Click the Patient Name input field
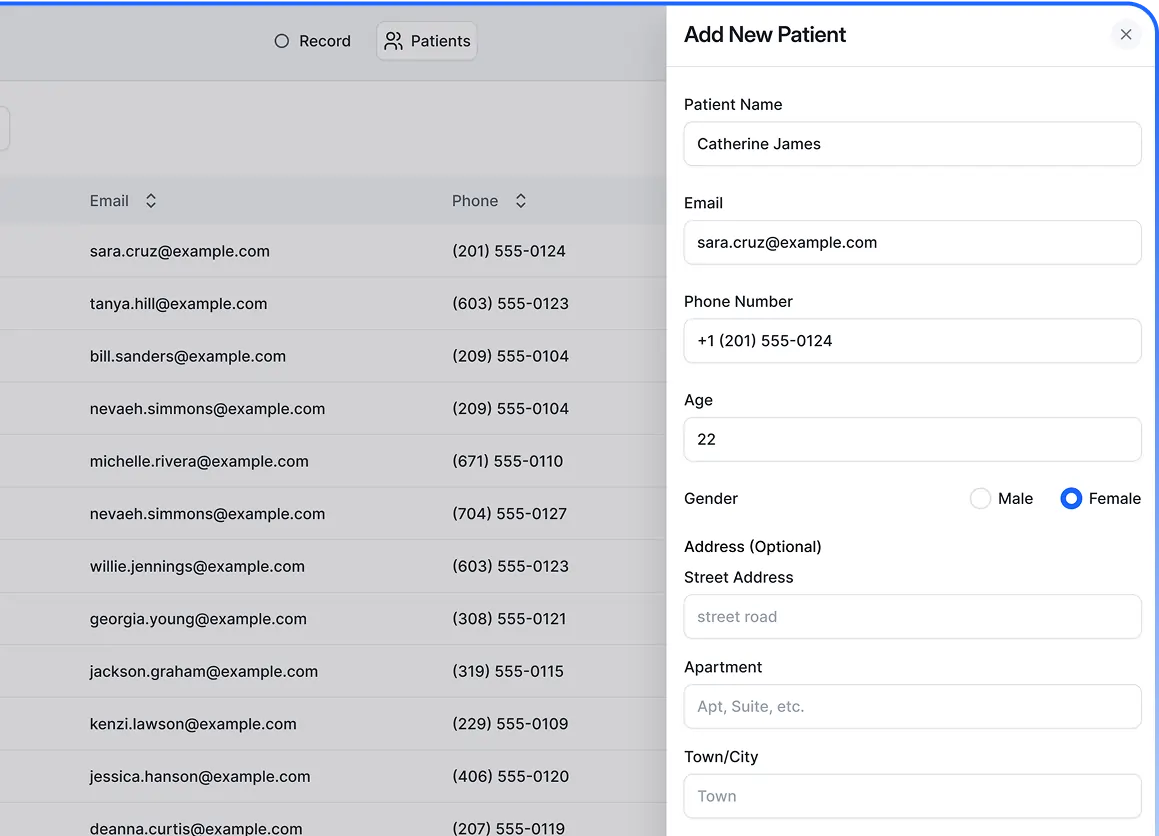The image size is (1159, 836). 911,144
